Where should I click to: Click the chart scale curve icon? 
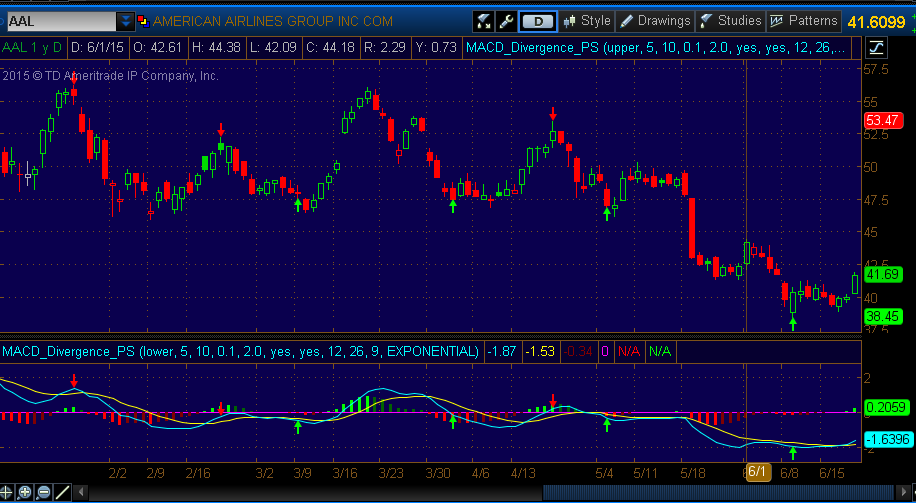pyautogui.click(x=876, y=47)
